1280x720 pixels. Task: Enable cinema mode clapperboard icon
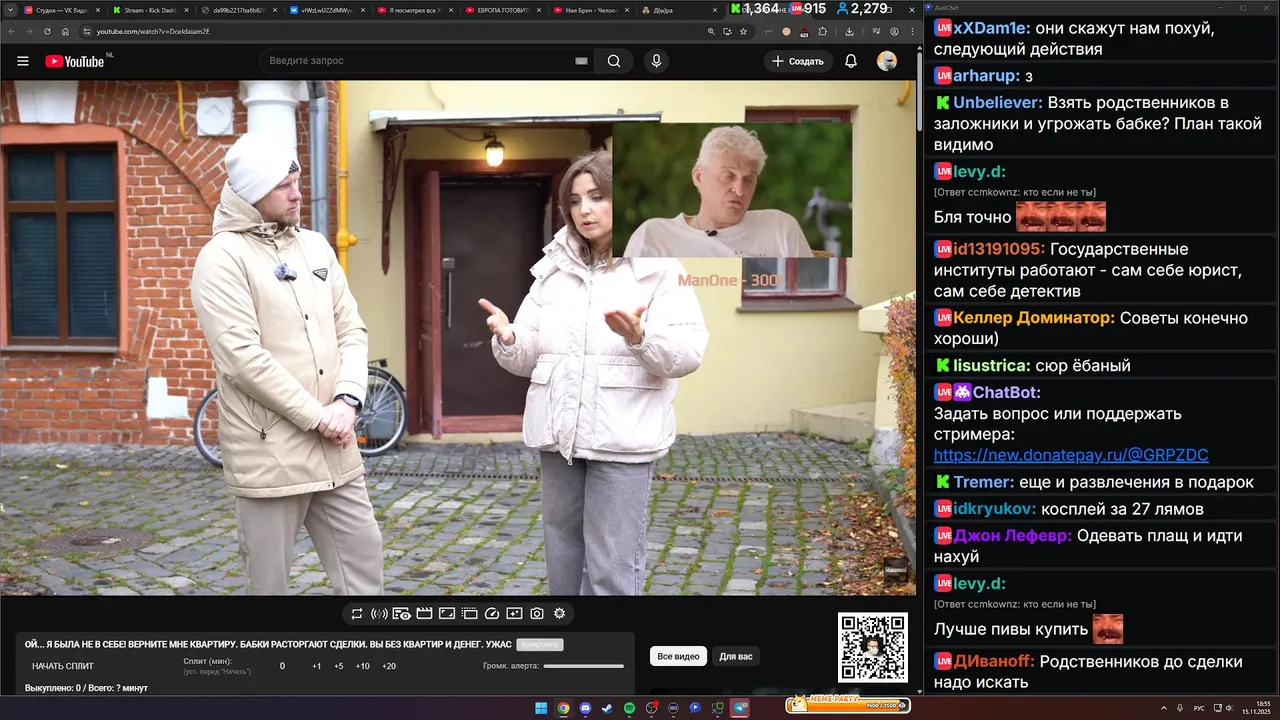pyautogui.click(x=424, y=613)
